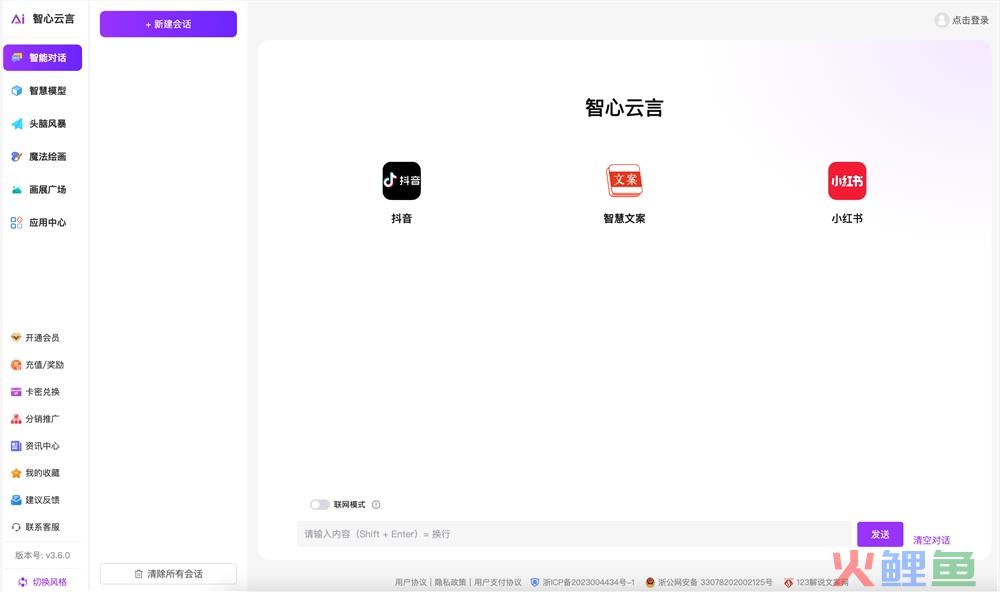
Task: Open the 浙ICP备 record link
Action: (x=588, y=582)
